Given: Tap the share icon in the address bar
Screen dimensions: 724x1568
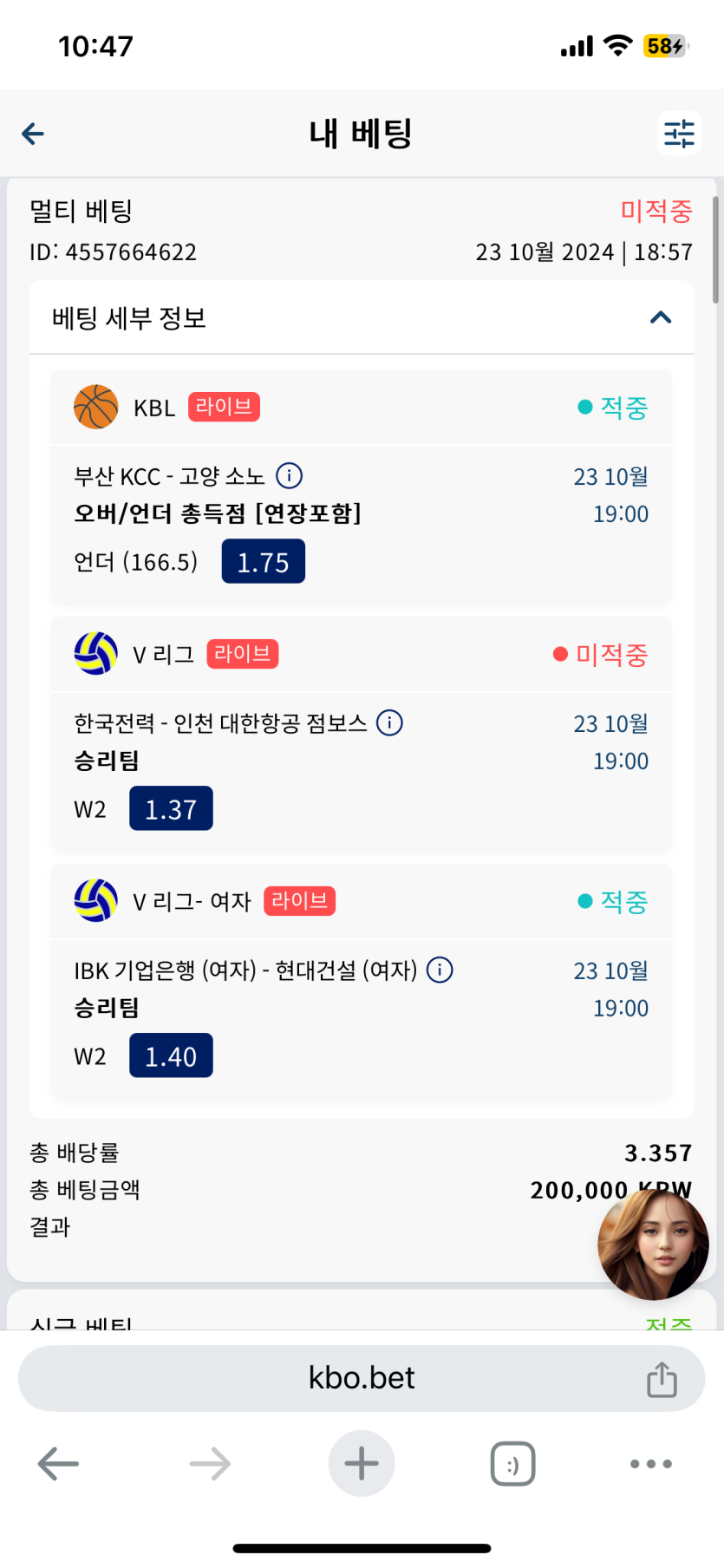Looking at the screenshot, I should point(662,1379).
